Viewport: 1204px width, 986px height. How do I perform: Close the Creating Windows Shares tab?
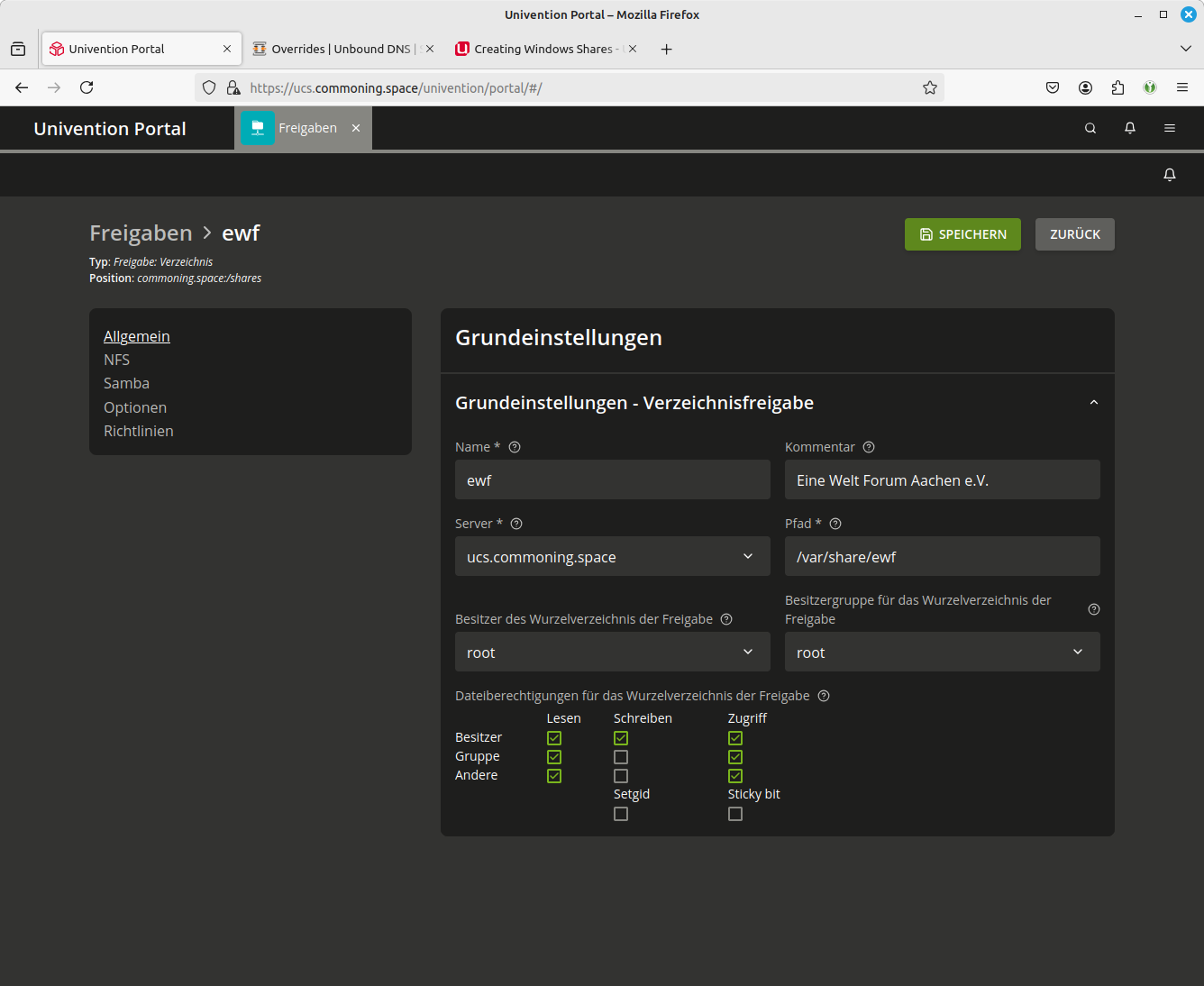(x=633, y=49)
